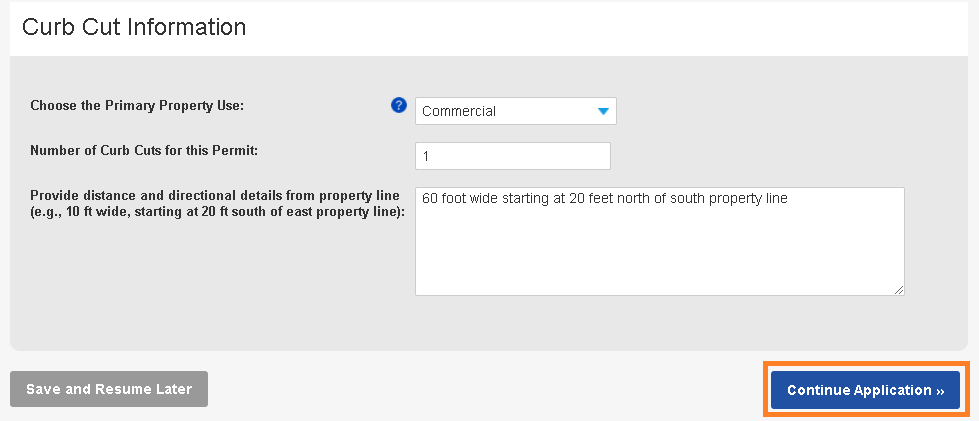Click the value 1 in curb cuts field
This screenshot has height=421, width=979.
pos(426,157)
